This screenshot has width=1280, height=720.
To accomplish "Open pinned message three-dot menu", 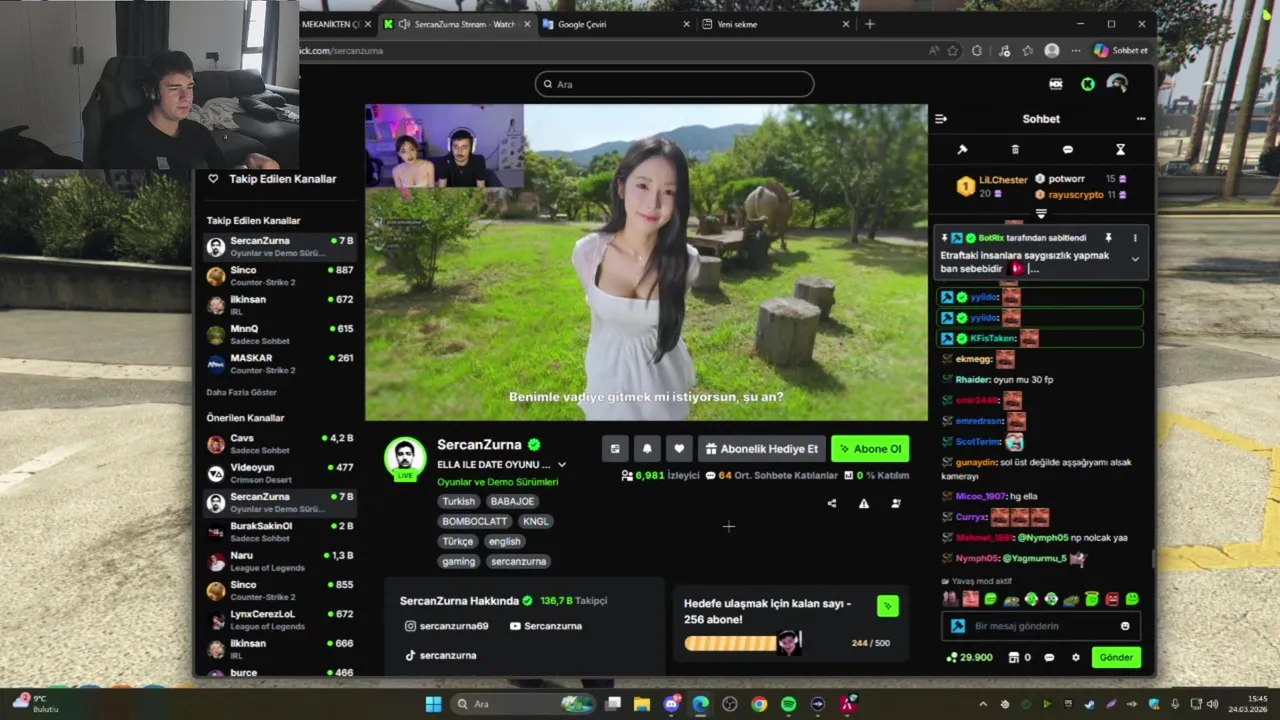I will (1134, 238).
